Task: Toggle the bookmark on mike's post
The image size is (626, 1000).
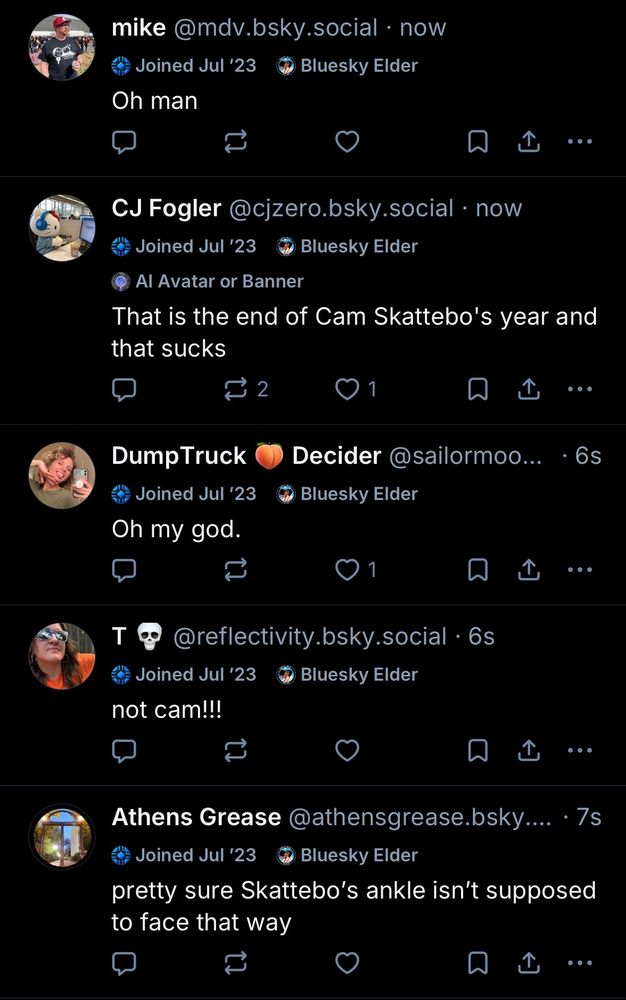Action: 477,141
